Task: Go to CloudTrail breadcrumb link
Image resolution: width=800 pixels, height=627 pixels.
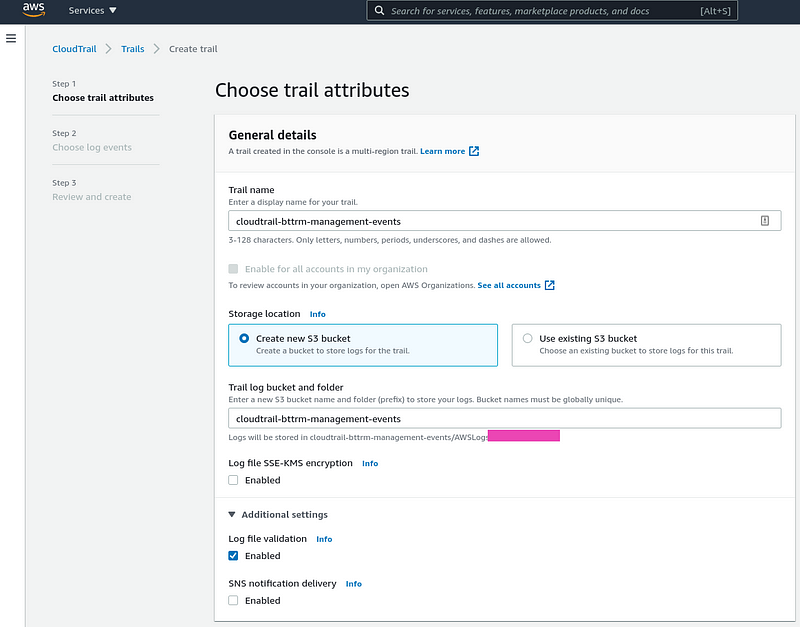Action: [x=74, y=49]
